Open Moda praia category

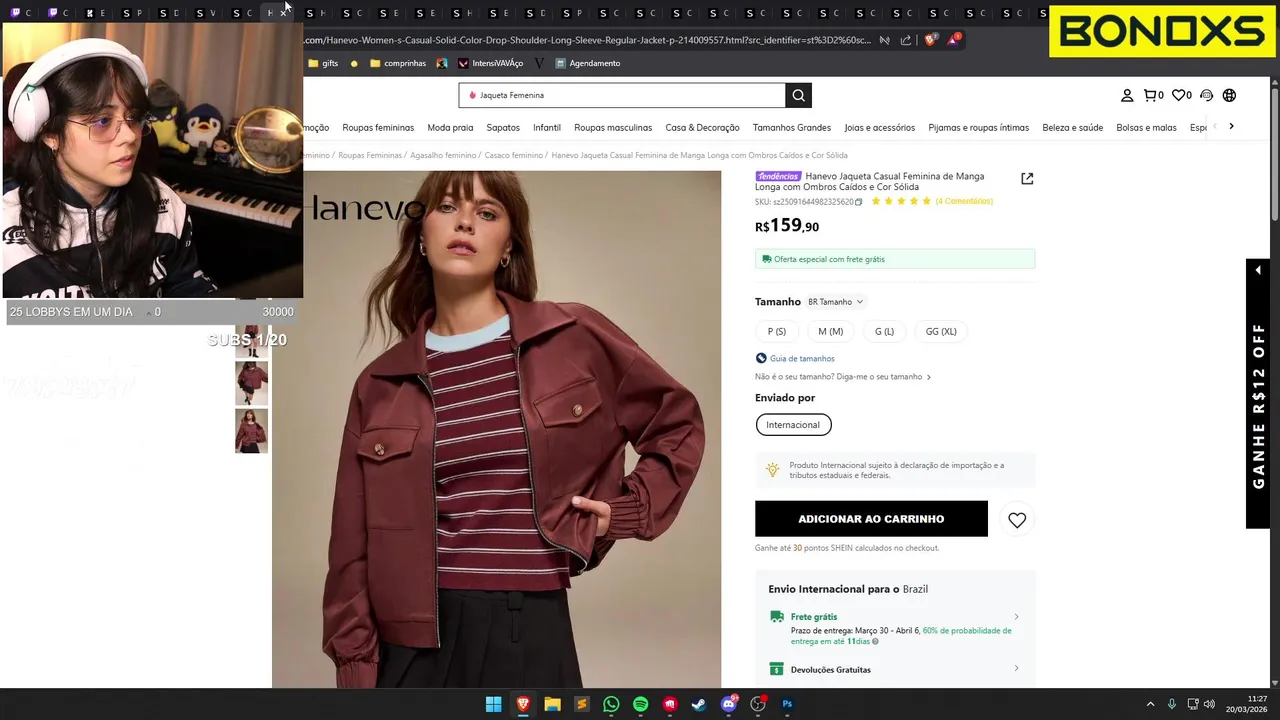(x=450, y=128)
